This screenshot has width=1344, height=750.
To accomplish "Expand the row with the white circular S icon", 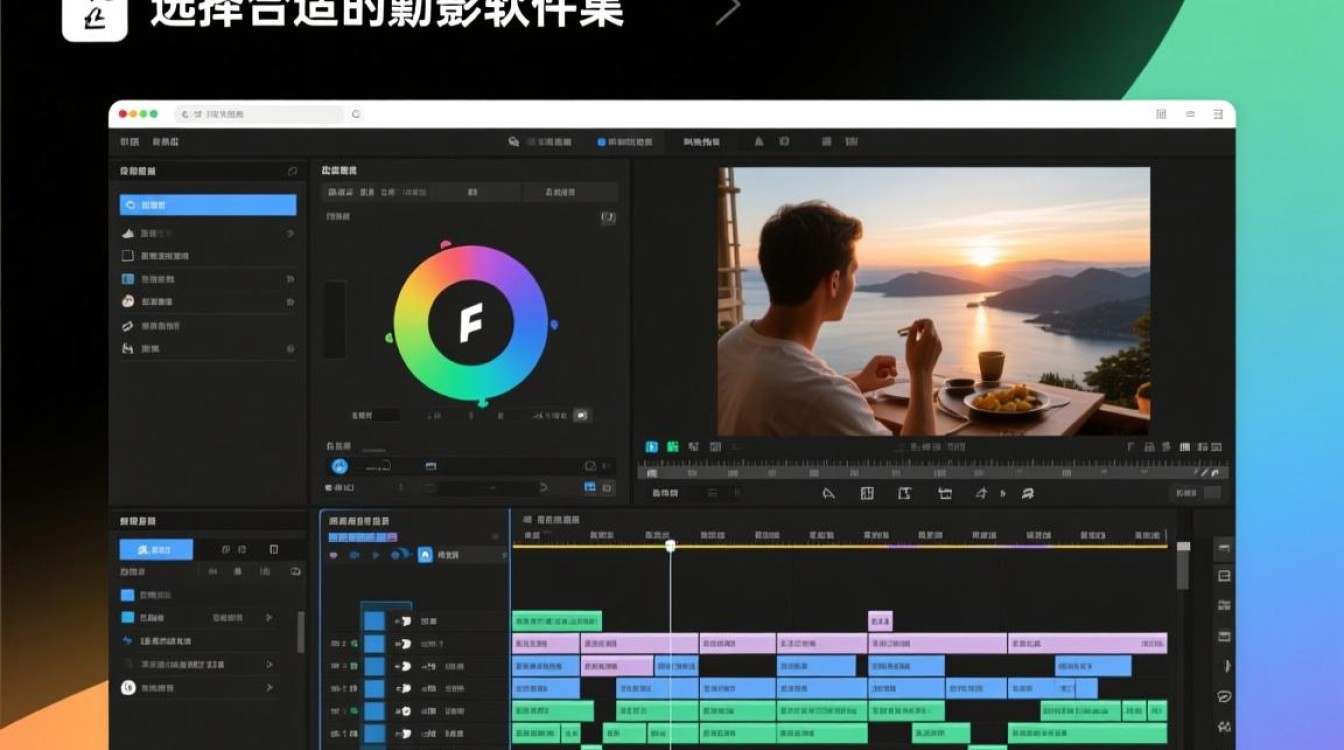I will pos(268,687).
